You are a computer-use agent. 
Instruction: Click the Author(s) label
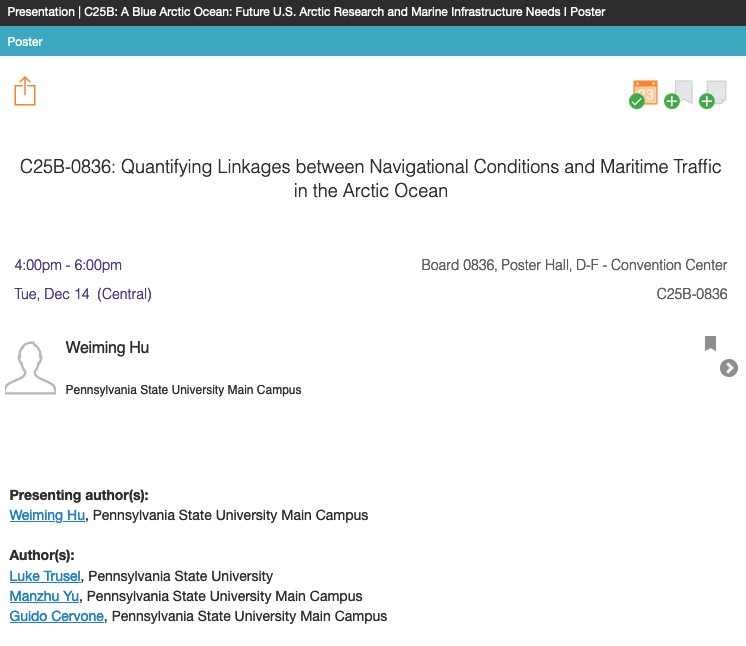(42, 555)
